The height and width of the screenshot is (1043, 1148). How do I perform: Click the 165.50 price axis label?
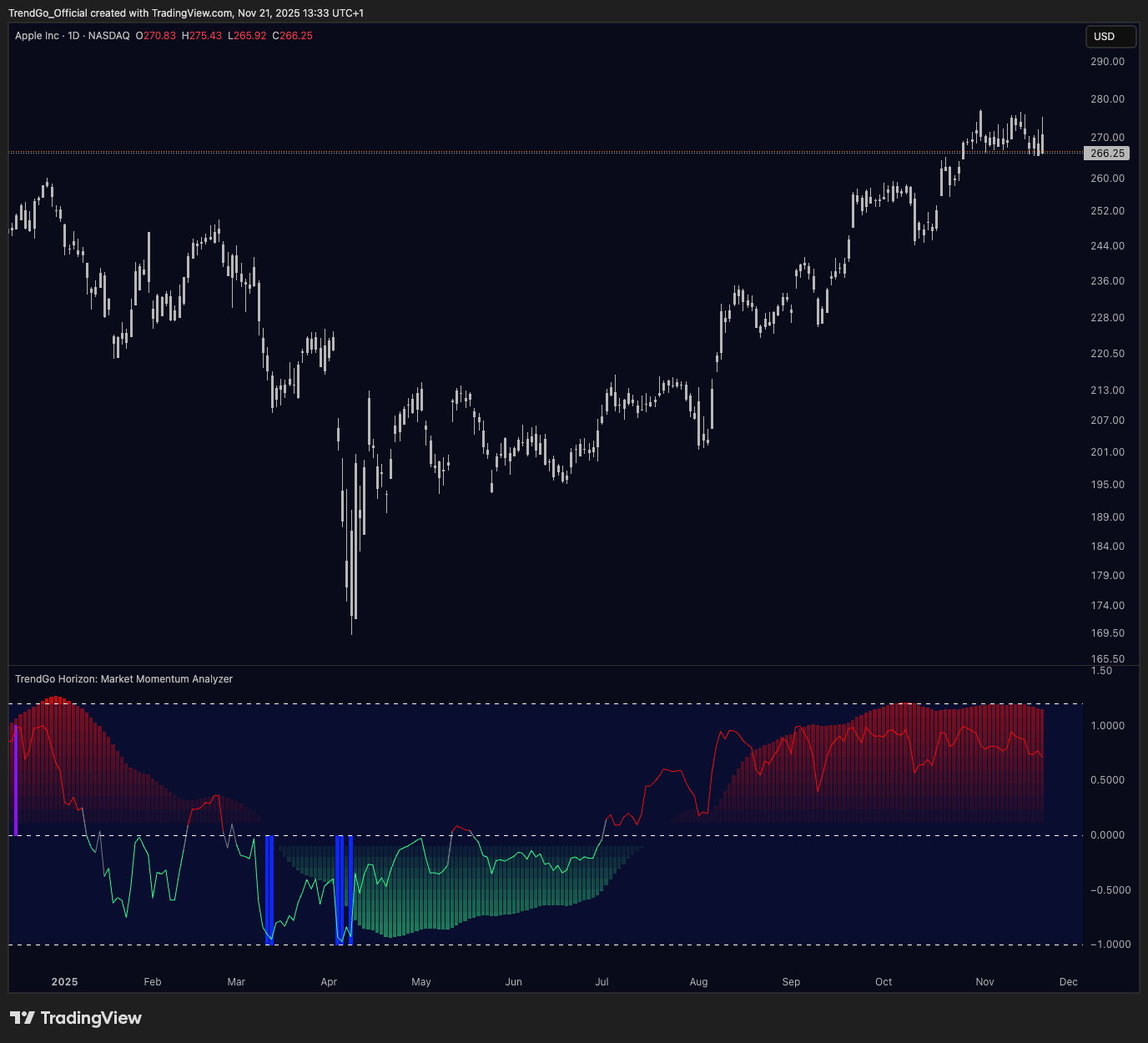1107,659
